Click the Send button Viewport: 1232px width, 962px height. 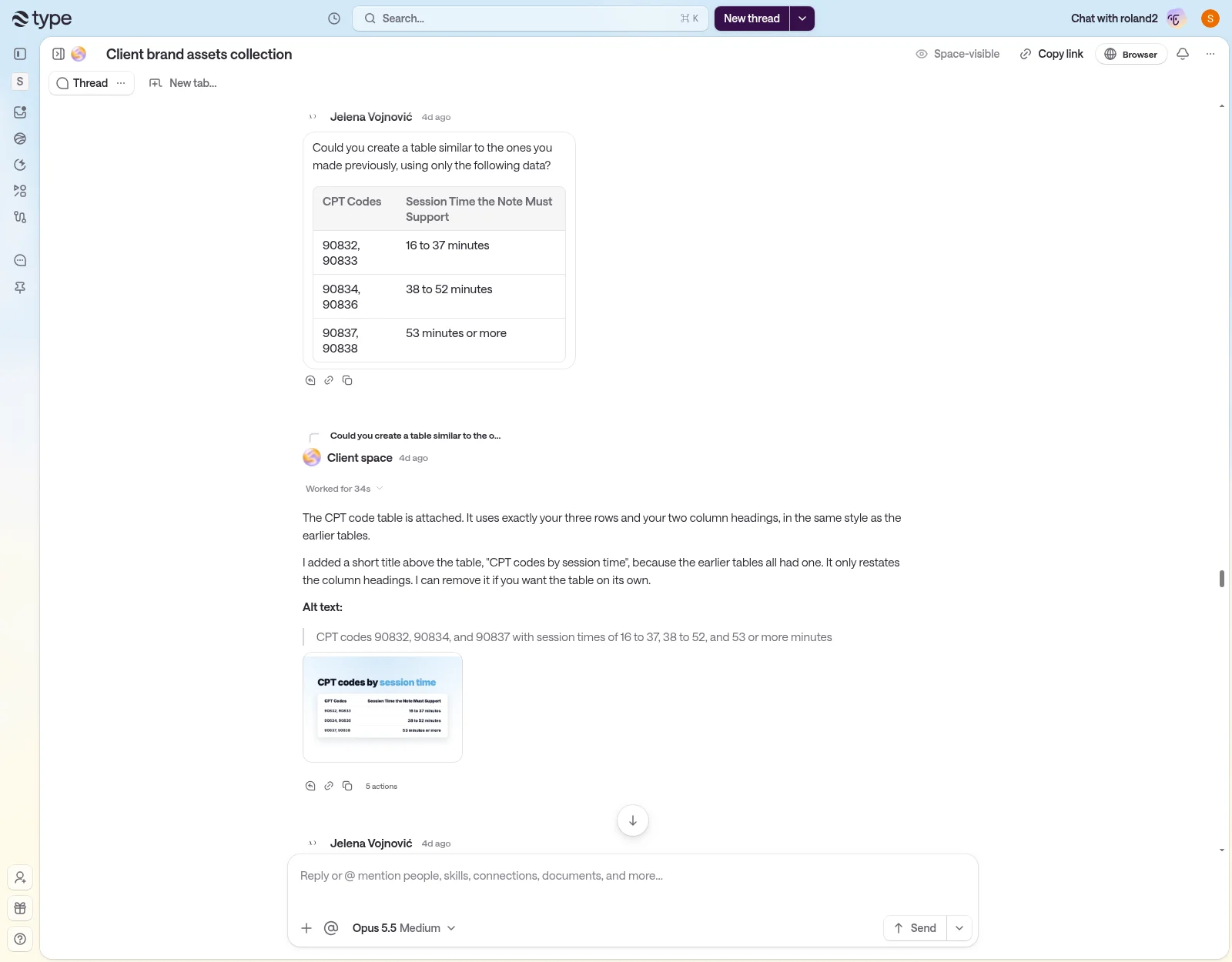click(x=916, y=928)
